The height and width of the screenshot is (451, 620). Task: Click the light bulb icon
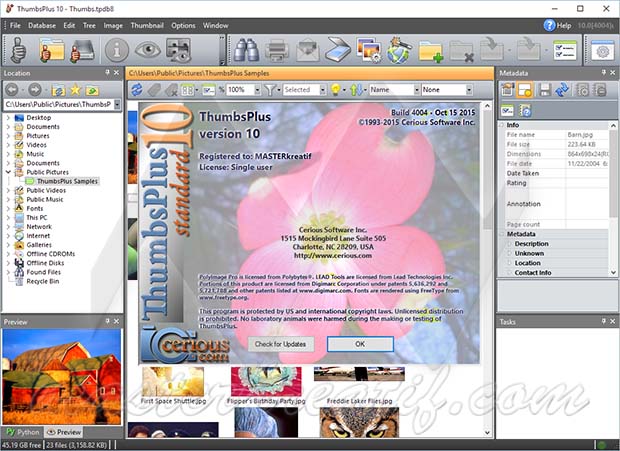[x=335, y=90]
